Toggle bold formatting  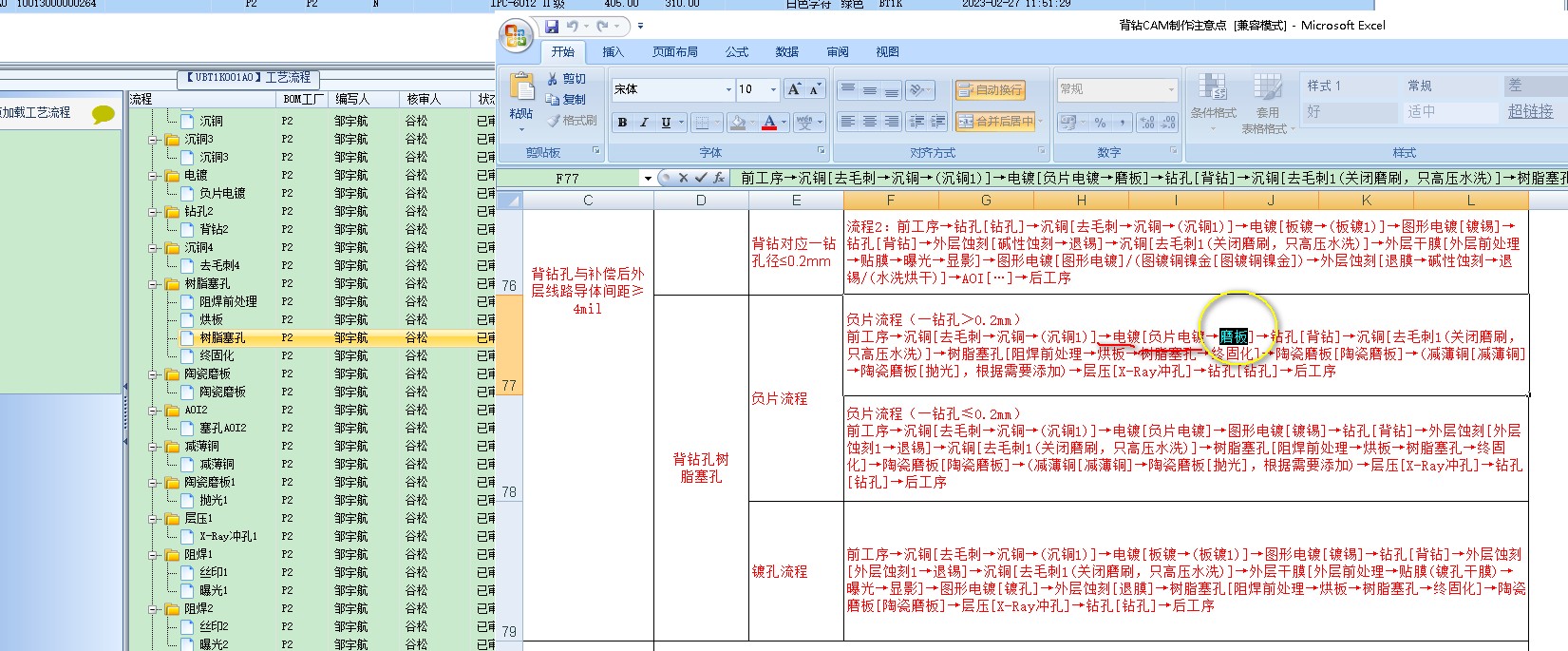click(622, 123)
